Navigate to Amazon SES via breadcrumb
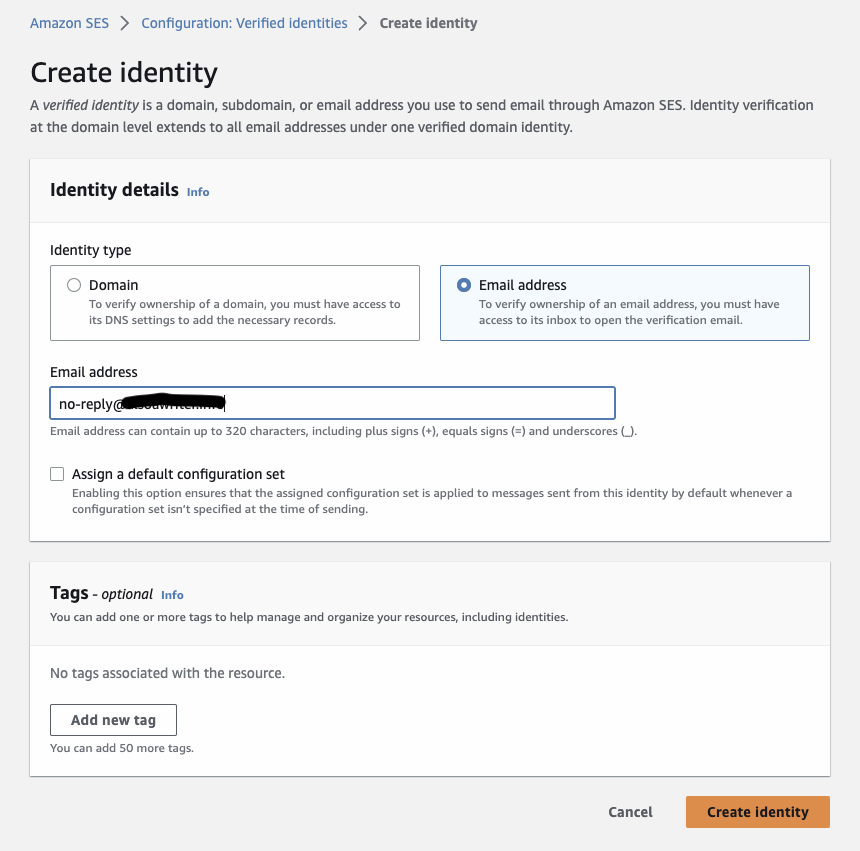Viewport: 860px width, 851px height. [69, 22]
